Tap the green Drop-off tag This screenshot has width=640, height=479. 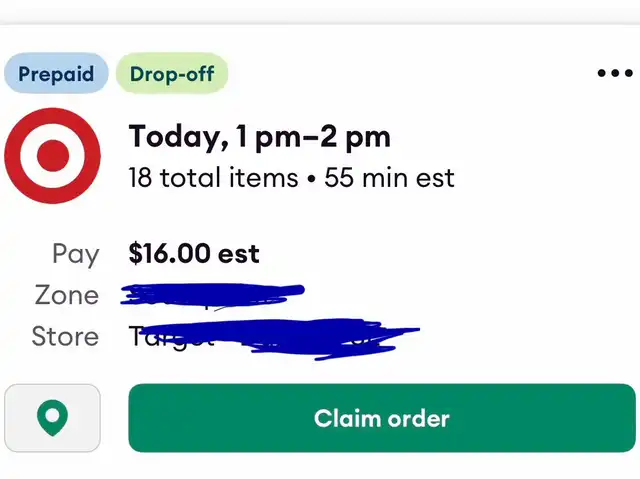(172, 74)
